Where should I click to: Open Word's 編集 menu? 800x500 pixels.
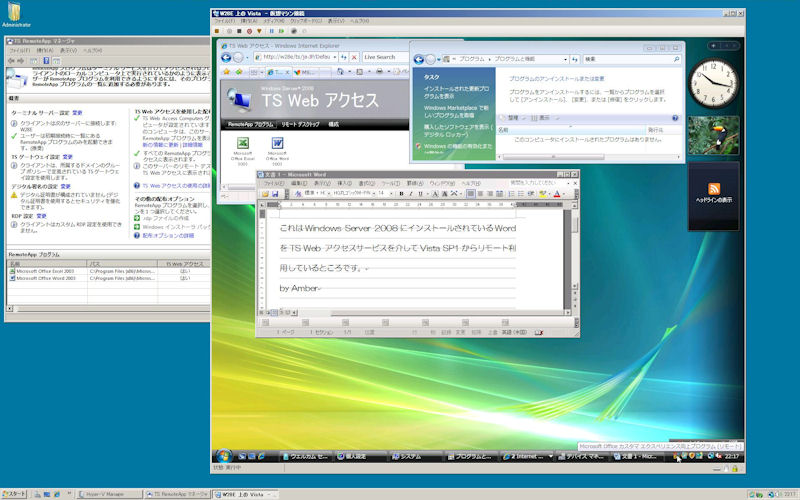click(298, 183)
